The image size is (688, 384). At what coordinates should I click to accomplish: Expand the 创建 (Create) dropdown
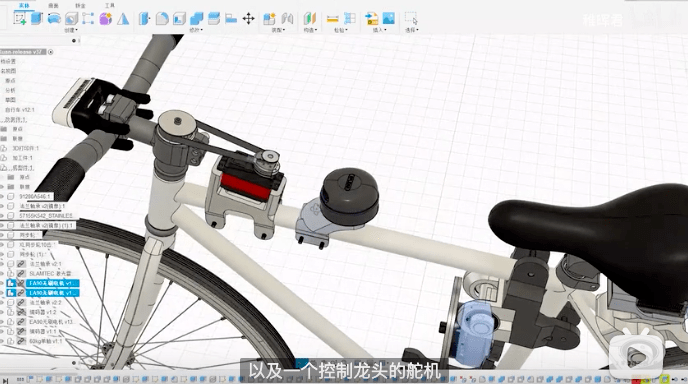coord(71,30)
